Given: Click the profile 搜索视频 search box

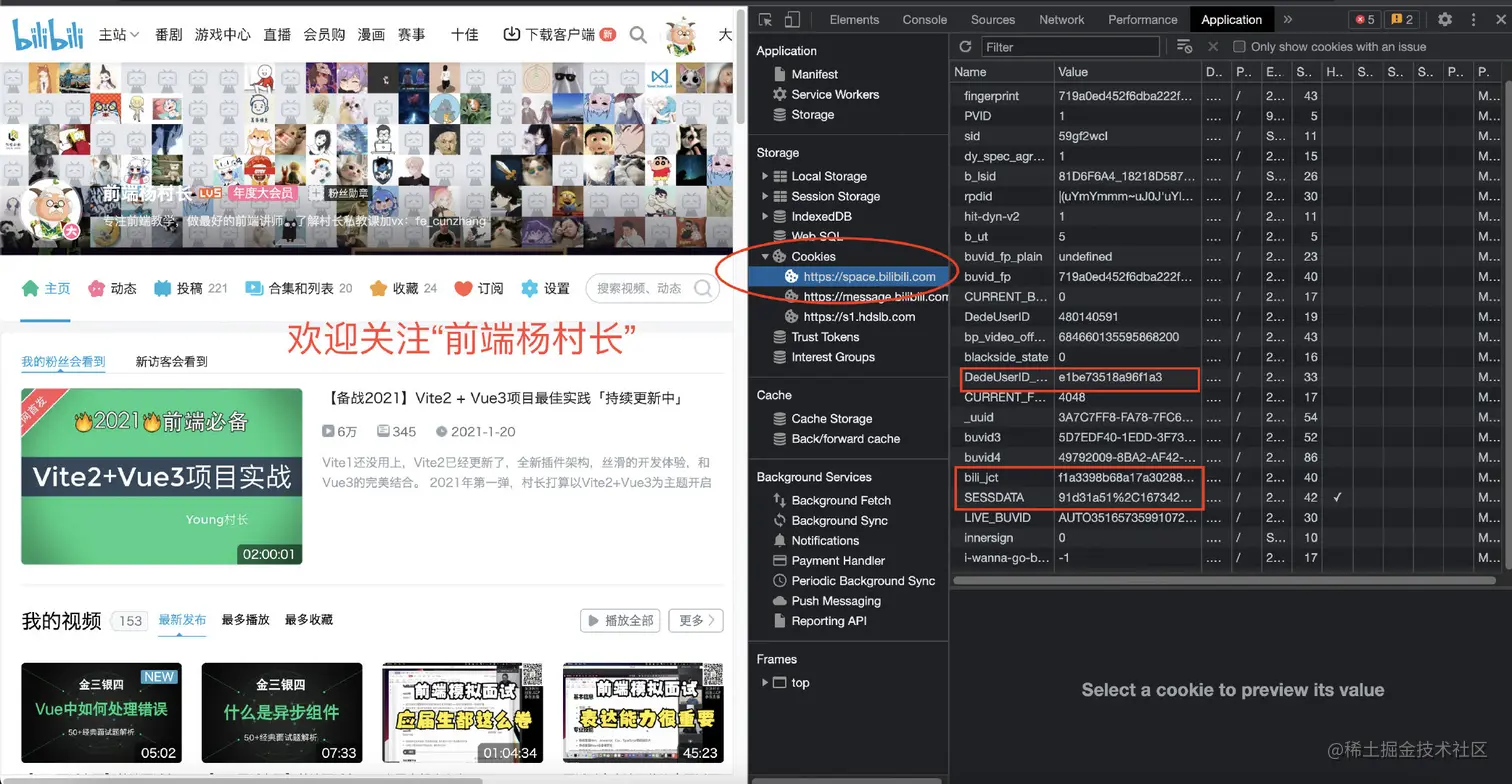Looking at the screenshot, I should 653,288.
